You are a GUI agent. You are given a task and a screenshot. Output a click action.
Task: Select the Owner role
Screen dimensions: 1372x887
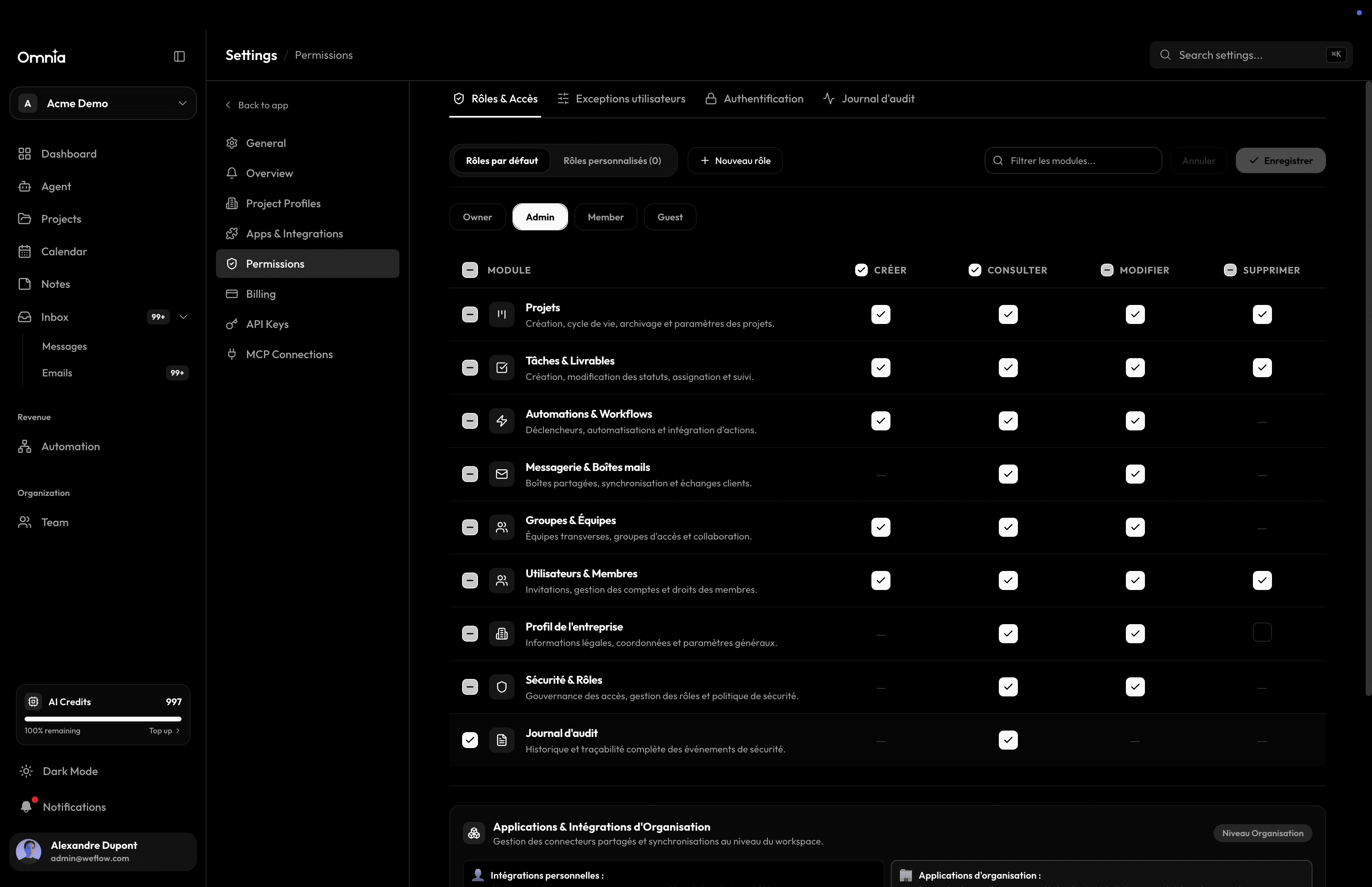477,217
